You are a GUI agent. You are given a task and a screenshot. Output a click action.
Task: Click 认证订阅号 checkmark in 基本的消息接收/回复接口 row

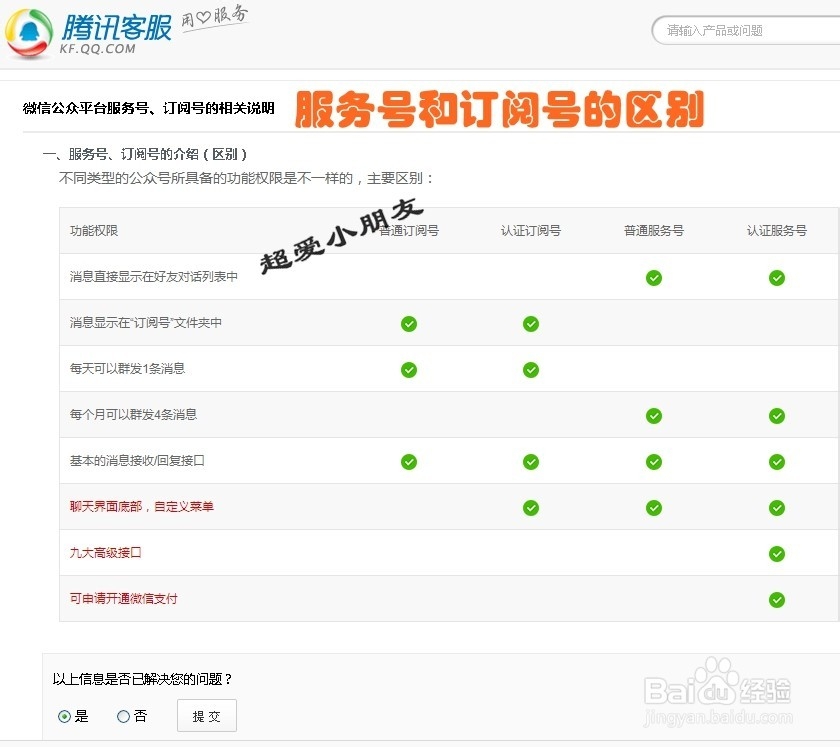tap(531, 462)
